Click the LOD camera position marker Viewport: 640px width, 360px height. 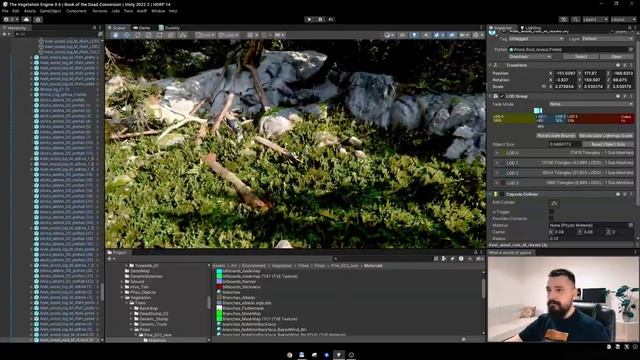tap(538, 111)
